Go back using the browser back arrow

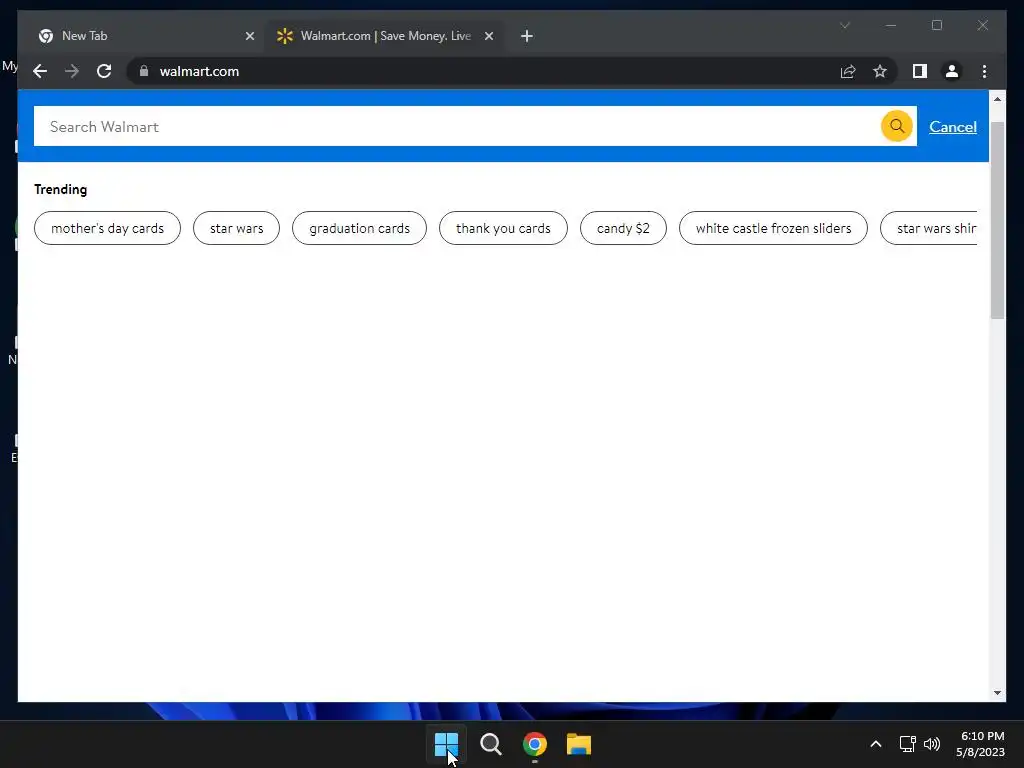coord(40,71)
